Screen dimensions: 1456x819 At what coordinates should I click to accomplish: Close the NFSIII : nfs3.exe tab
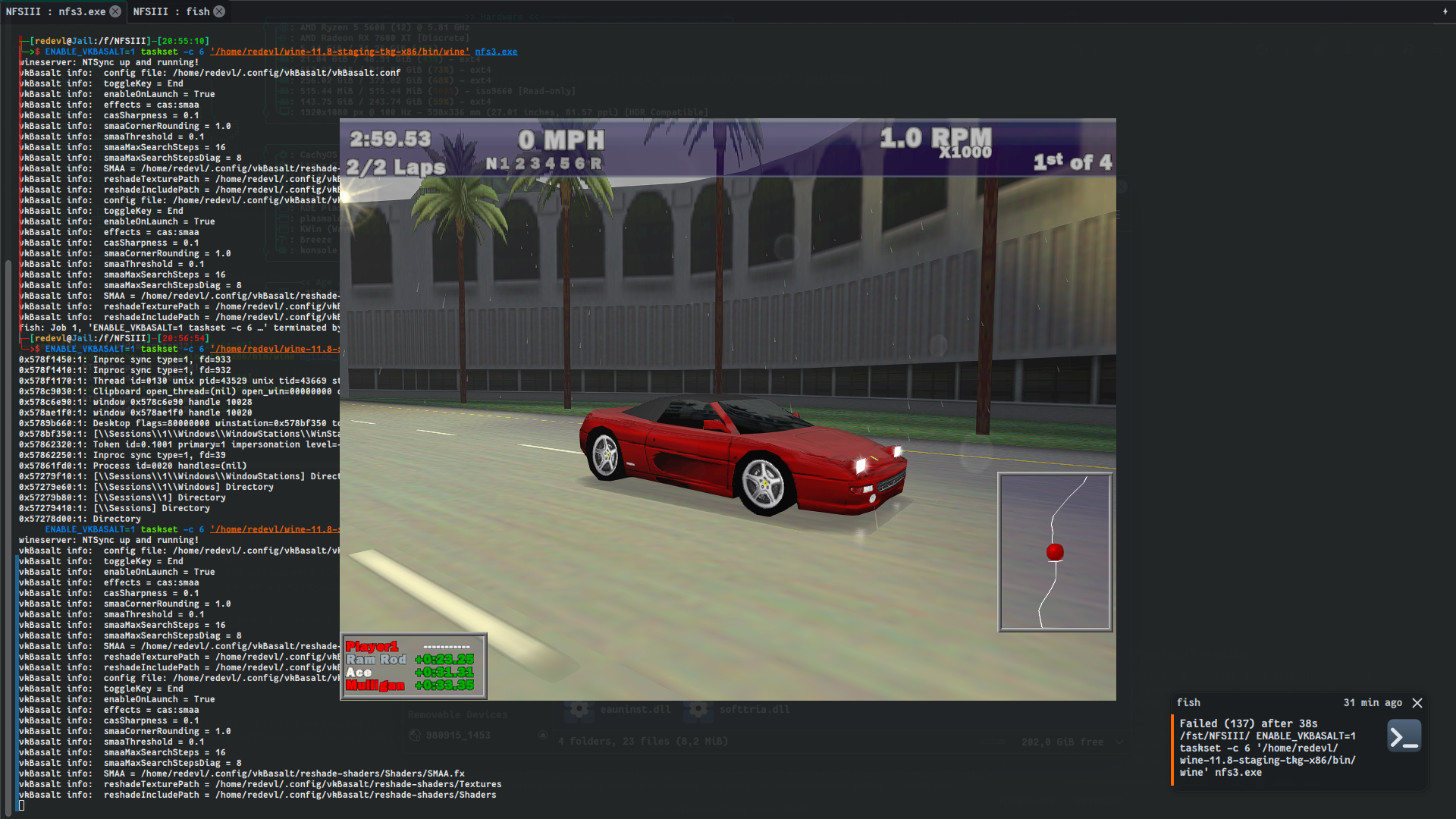[115, 11]
